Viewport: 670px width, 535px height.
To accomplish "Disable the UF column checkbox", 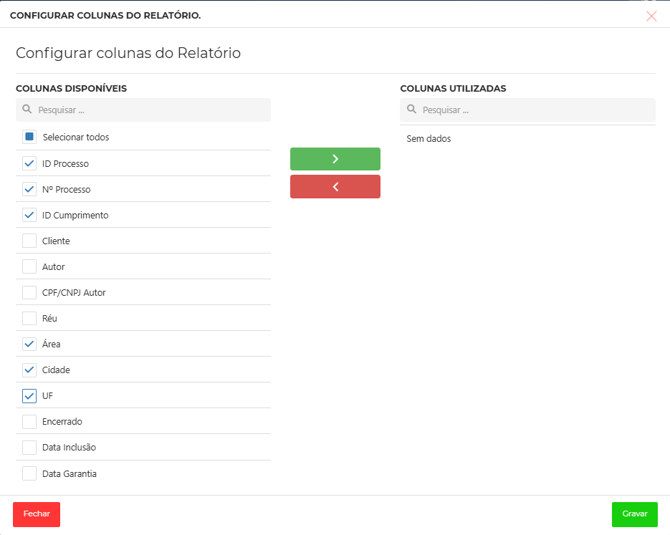I will (x=30, y=396).
